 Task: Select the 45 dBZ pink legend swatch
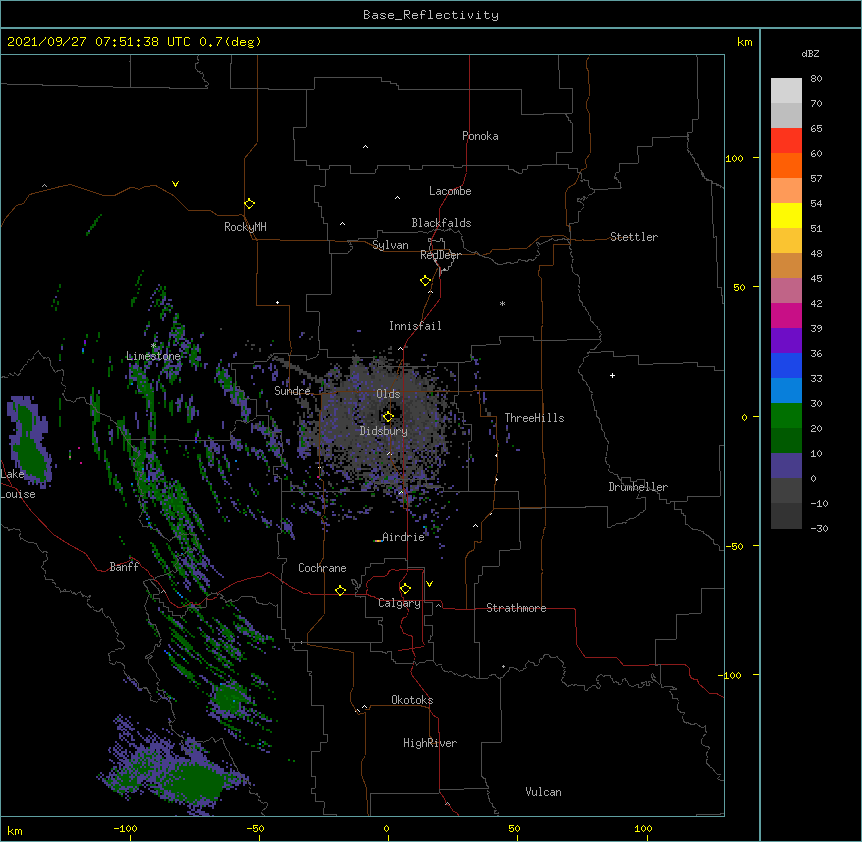[786, 291]
